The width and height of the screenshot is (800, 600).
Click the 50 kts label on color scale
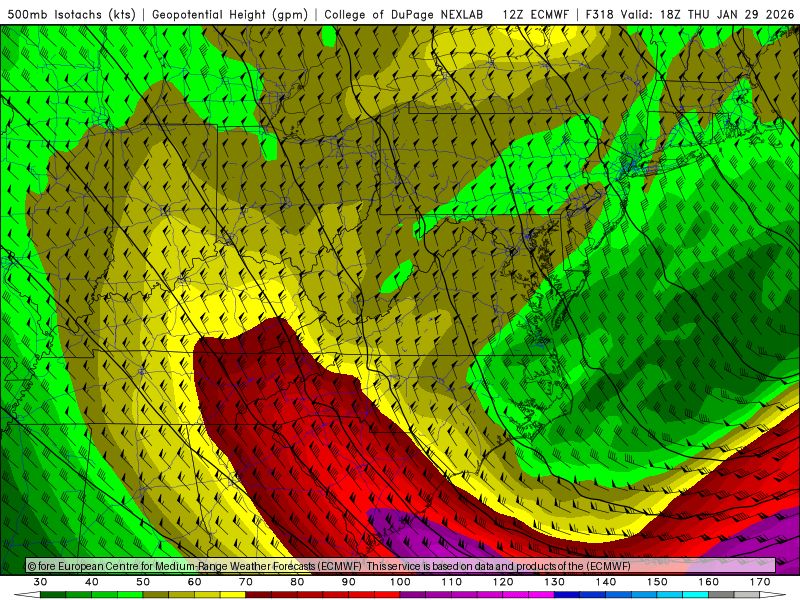[x=143, y=582]
